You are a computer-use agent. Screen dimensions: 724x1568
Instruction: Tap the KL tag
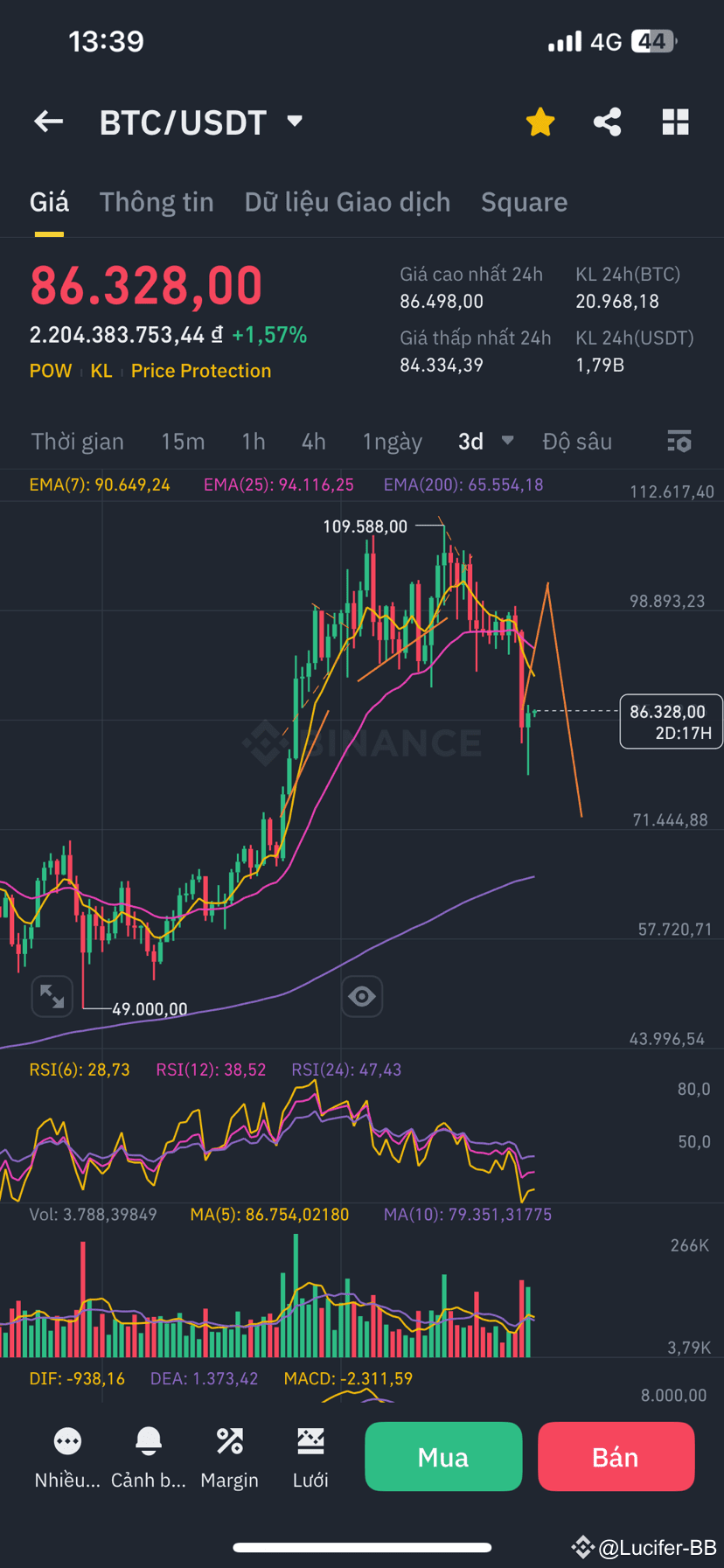(101, 371)
